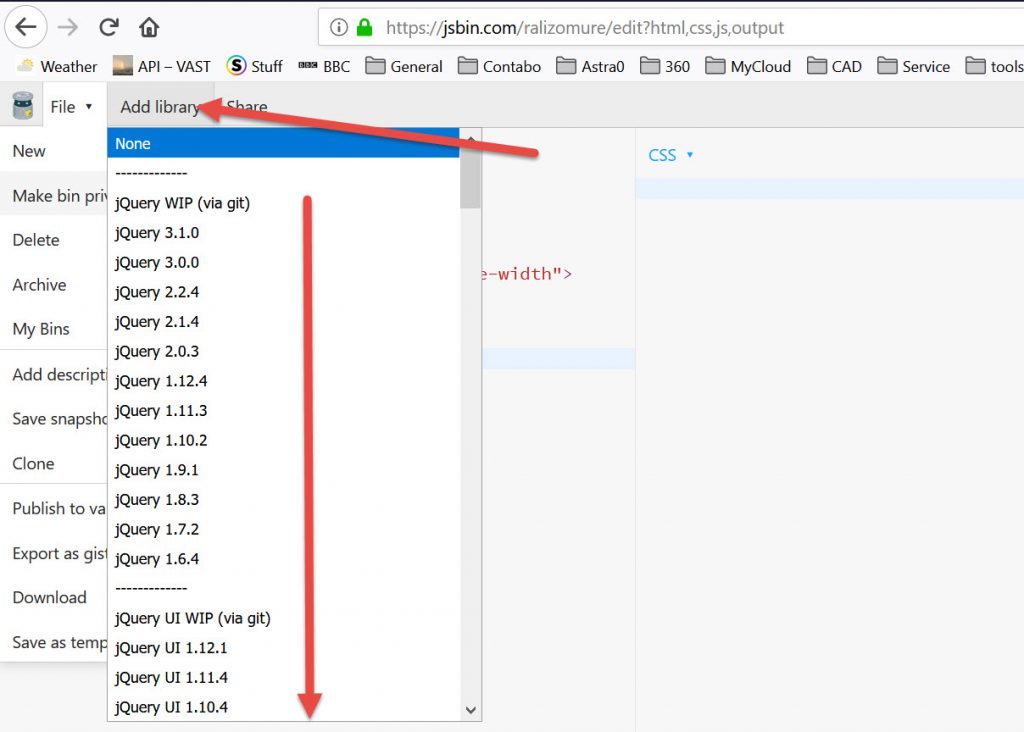This screenshot has height=732, width=1024.
Task: Click the Add library button
Action: point(158,106)
